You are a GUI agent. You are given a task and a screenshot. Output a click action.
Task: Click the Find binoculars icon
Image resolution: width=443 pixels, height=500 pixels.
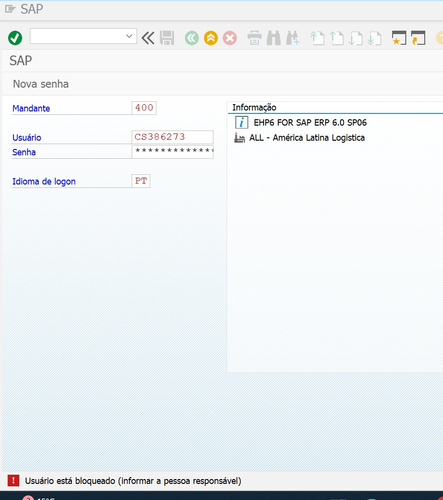coord(274,38)
